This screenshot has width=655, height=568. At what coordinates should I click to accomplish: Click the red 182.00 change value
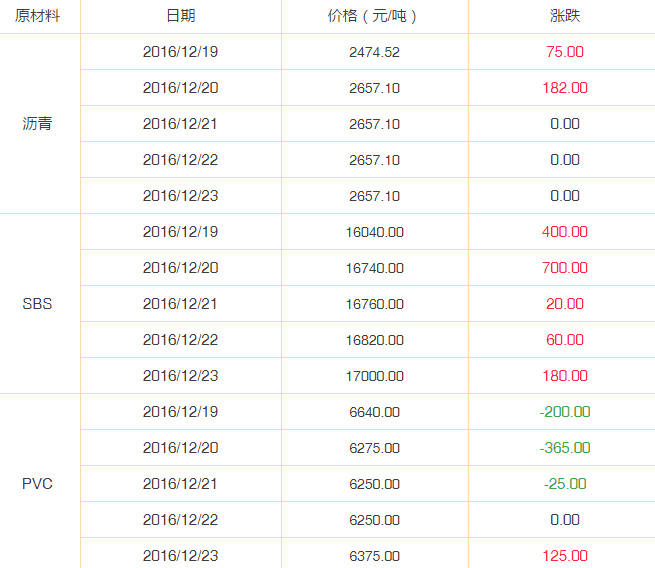click(565, 88)
